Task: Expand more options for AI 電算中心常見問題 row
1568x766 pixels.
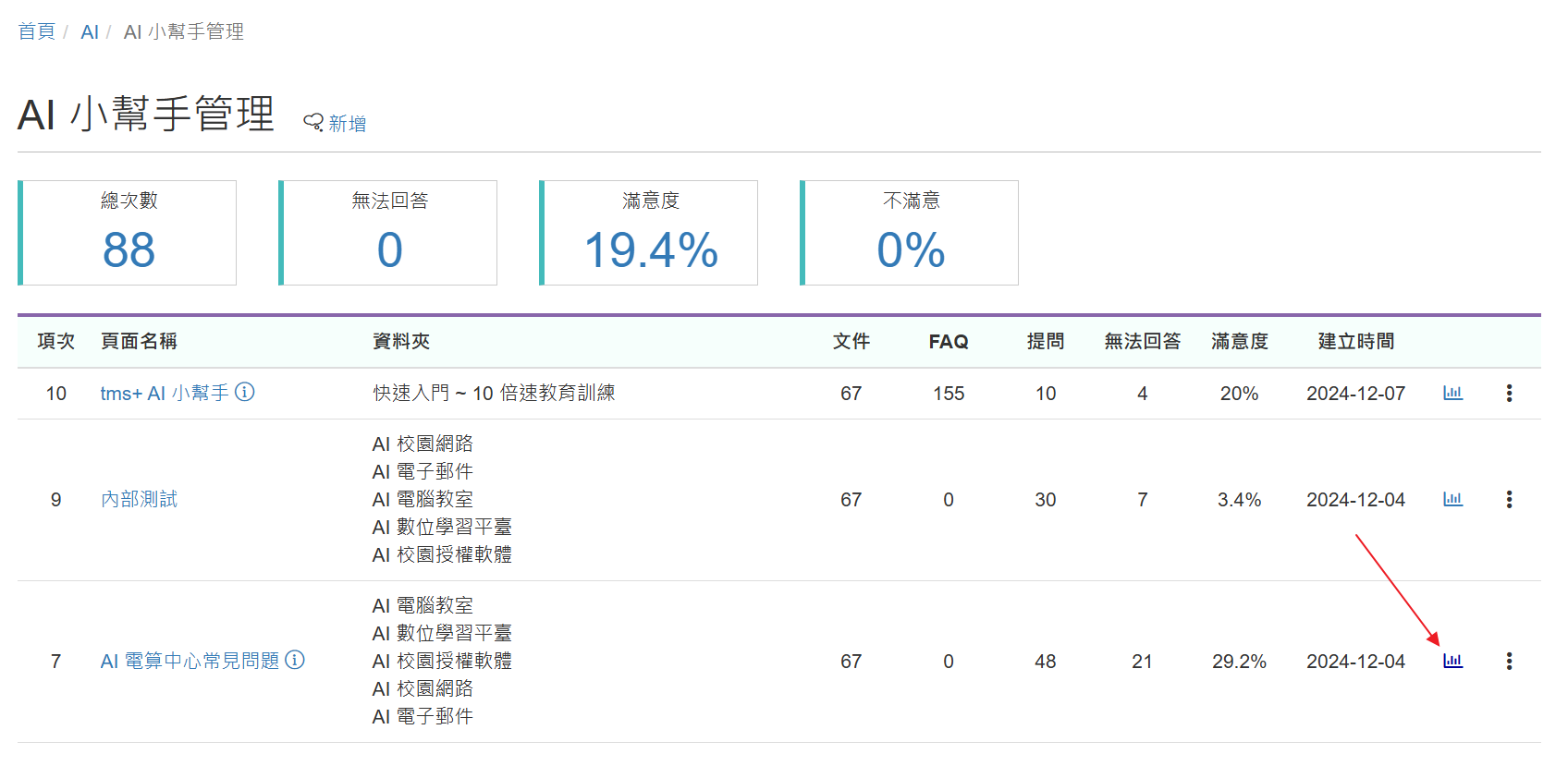Action: tap(1509, 662)
